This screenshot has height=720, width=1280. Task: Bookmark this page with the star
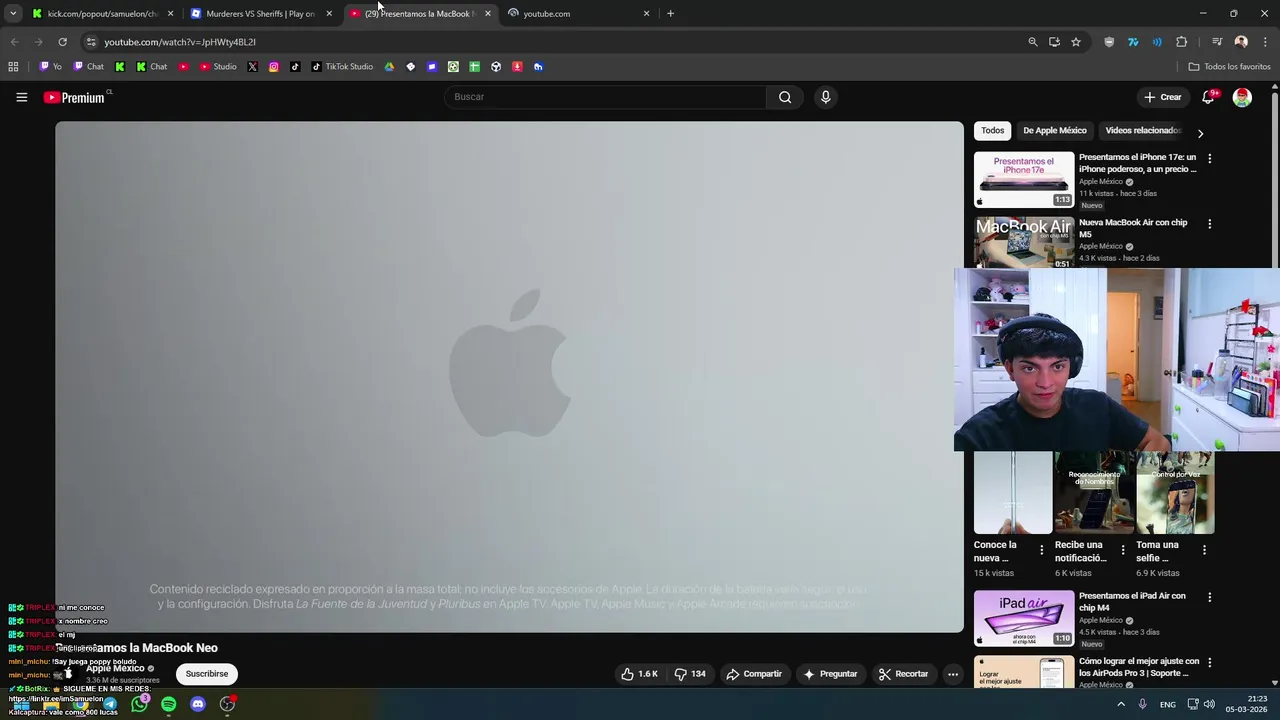[x=1076, y=42]
